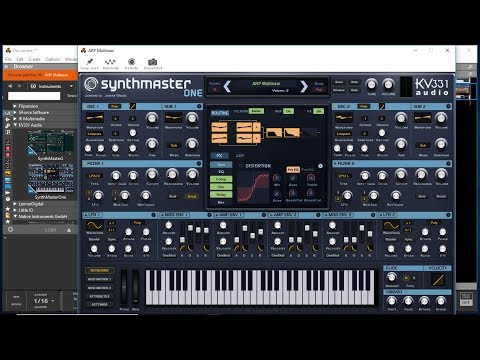Go to the previous preset with the left arrow
480x360 pixels.
click(x=227, y=87)
